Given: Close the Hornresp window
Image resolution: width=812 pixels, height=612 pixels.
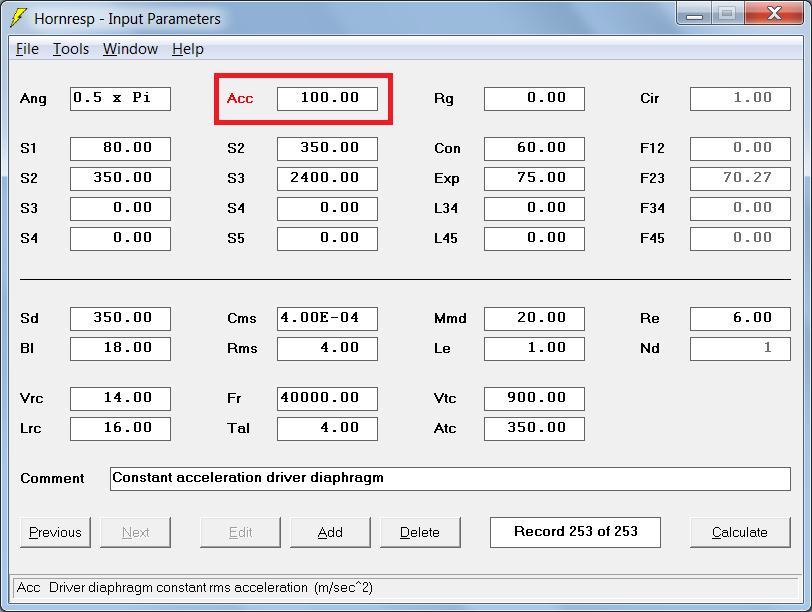Looking at the screenshot, I should coord(774,14).
